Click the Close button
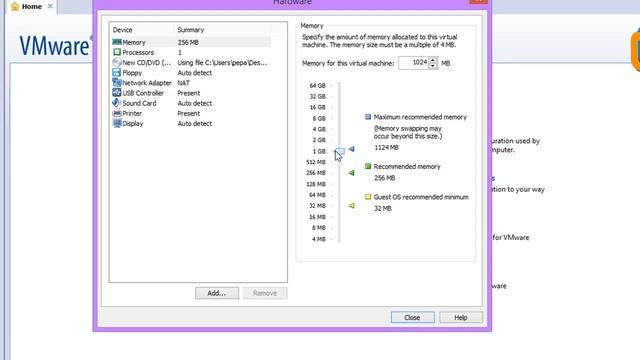640x360 pixels. pyautogui.click(x=412, y=318)
